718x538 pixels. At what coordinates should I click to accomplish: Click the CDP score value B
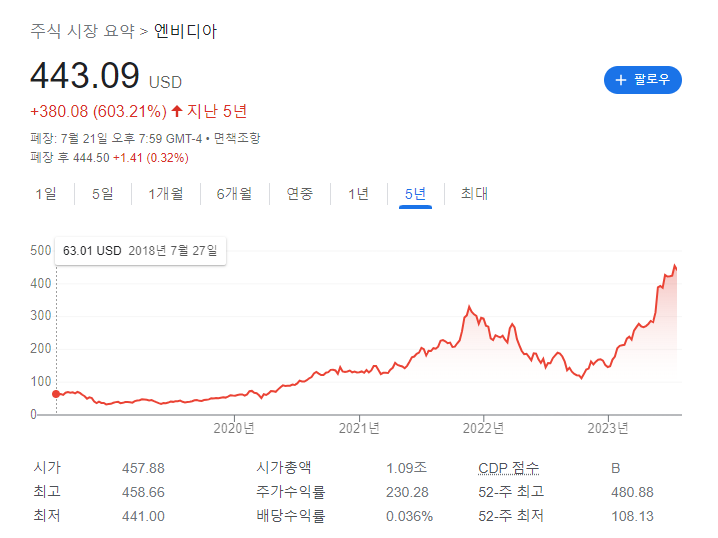(x=615, y=468)
